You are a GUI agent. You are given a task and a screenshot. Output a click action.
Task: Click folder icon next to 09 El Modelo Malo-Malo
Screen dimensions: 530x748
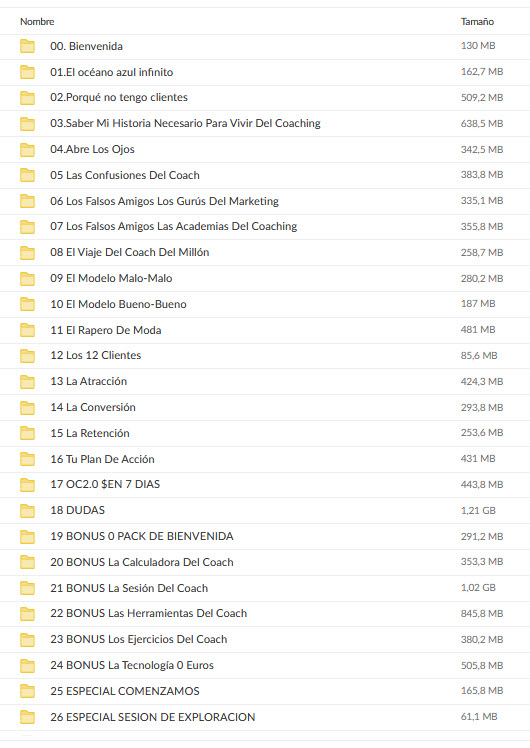tap(27, 279)
